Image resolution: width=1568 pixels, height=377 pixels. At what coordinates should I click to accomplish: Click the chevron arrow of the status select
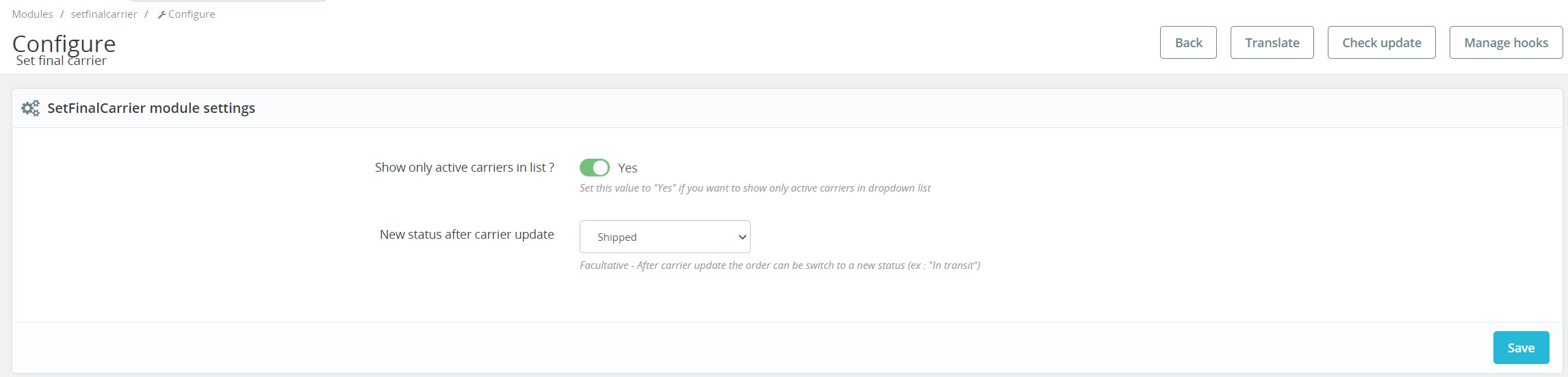742,237
